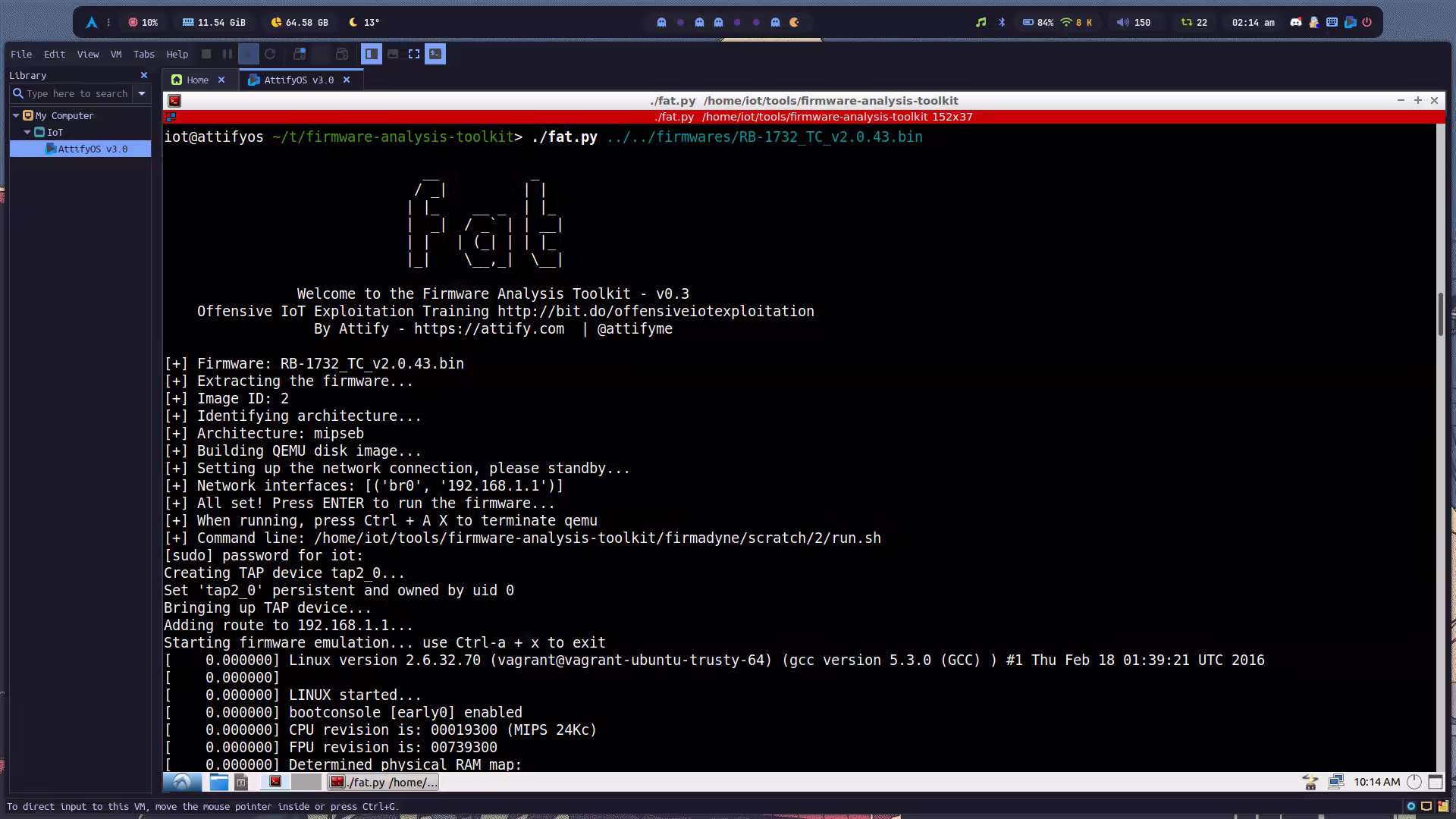Image resolution: width=1456 pixels, height=819 pixels.
Task: Collapse the My Computer tree node
Action: click(x=16, y=115)
